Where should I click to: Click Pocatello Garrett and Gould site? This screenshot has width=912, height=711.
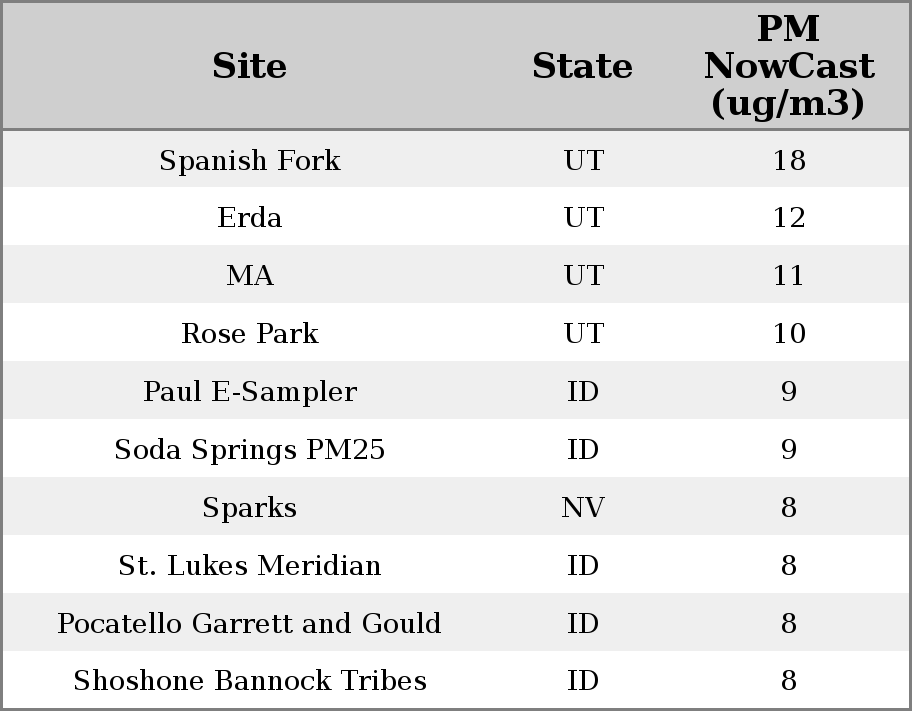[250, 623]
